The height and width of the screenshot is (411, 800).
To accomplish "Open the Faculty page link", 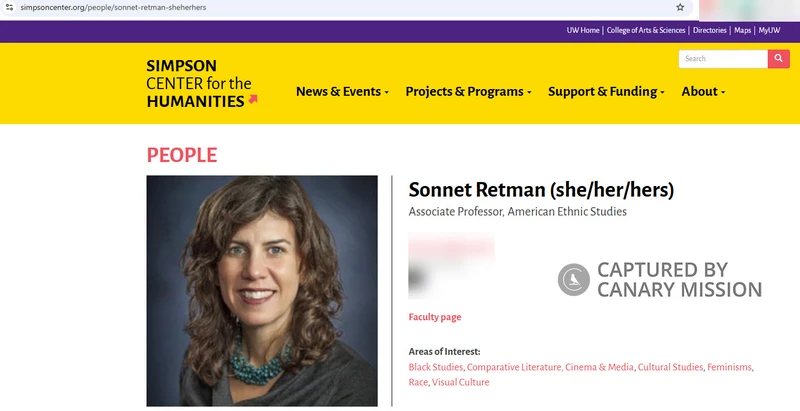I will [435, 317].
